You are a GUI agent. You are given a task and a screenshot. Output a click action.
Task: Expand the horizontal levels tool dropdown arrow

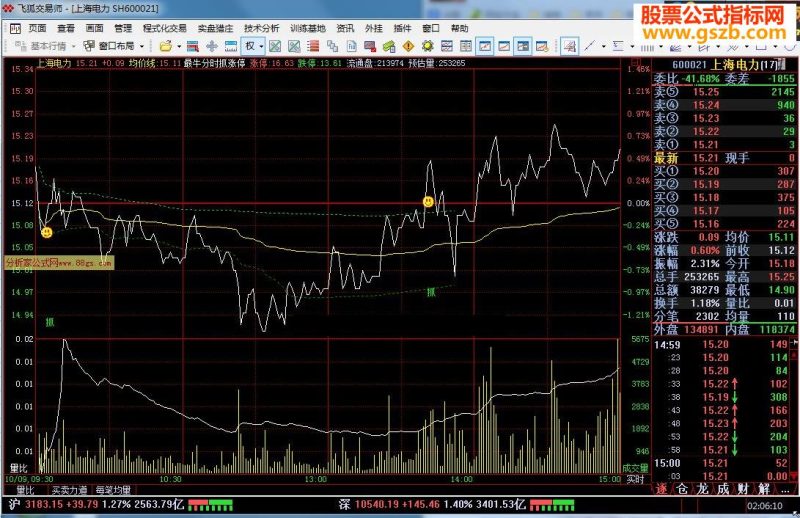pyautogui.click(x=632, y=47)
